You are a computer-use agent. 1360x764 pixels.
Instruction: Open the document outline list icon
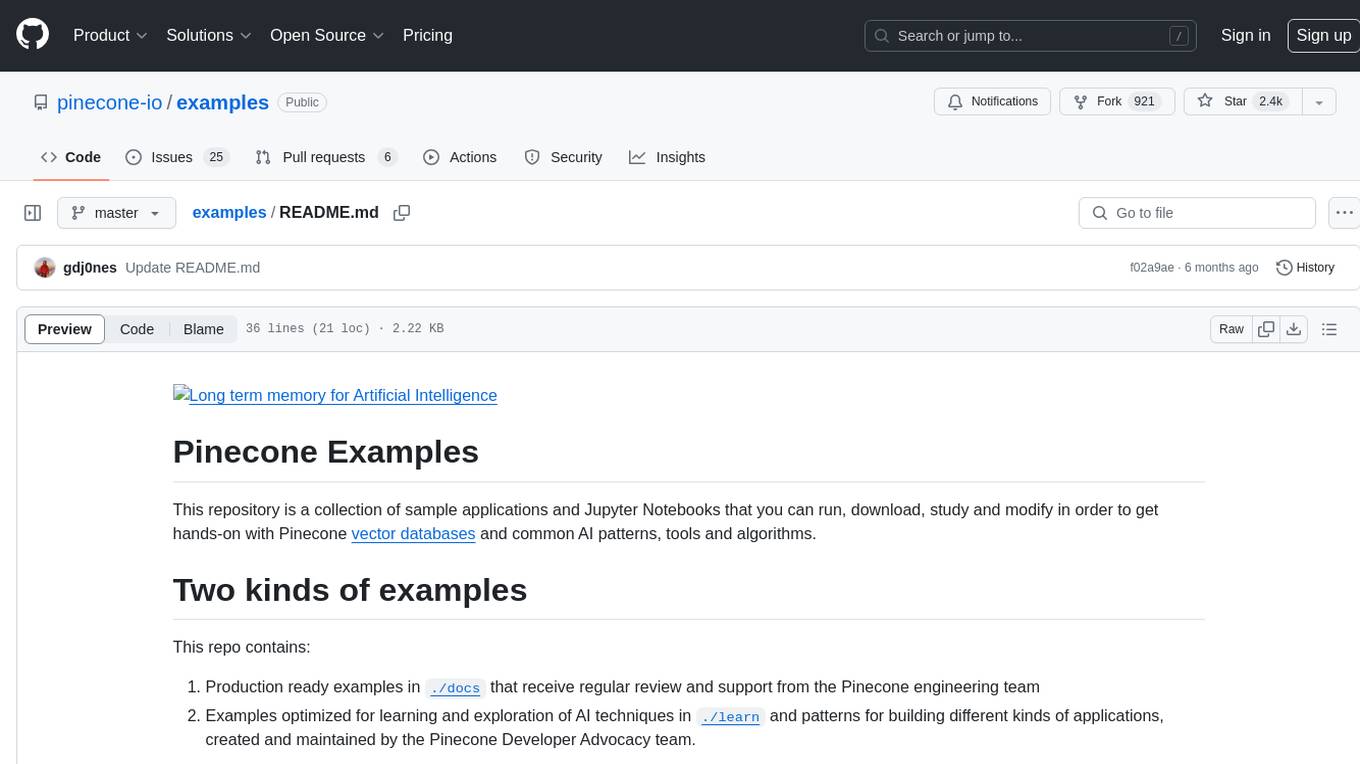pyautogui.click(x=1329, y=329)
